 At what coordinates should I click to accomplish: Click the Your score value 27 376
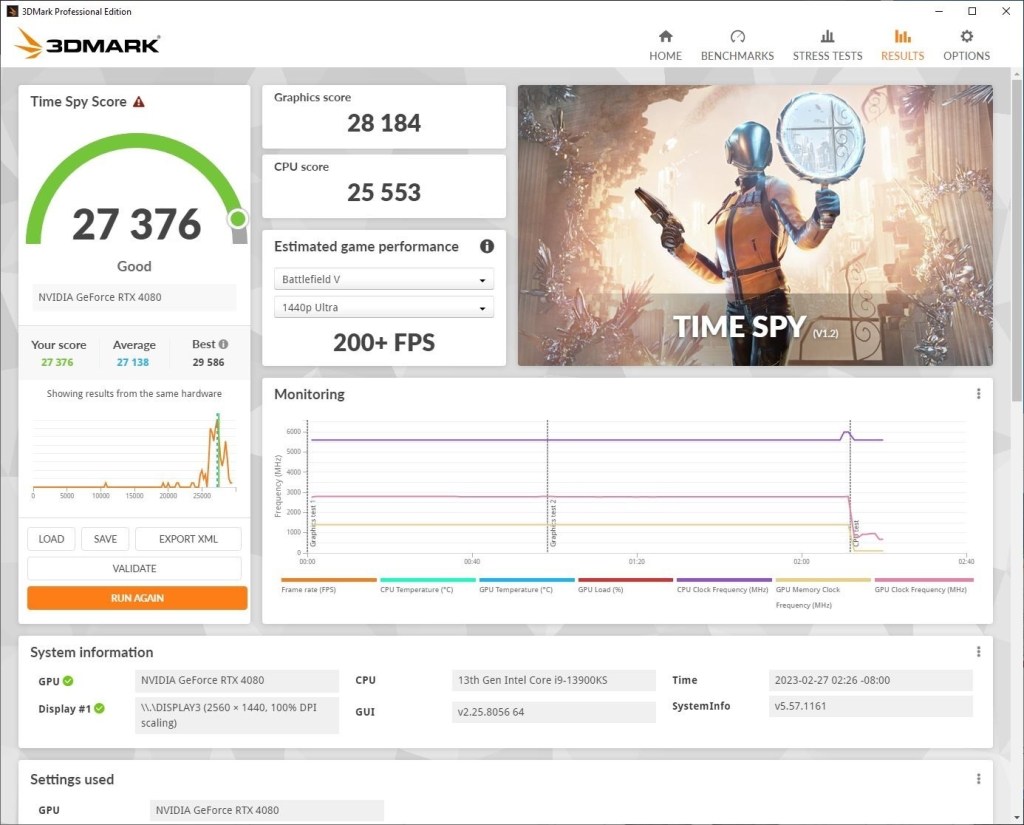[x=57, y=362]
